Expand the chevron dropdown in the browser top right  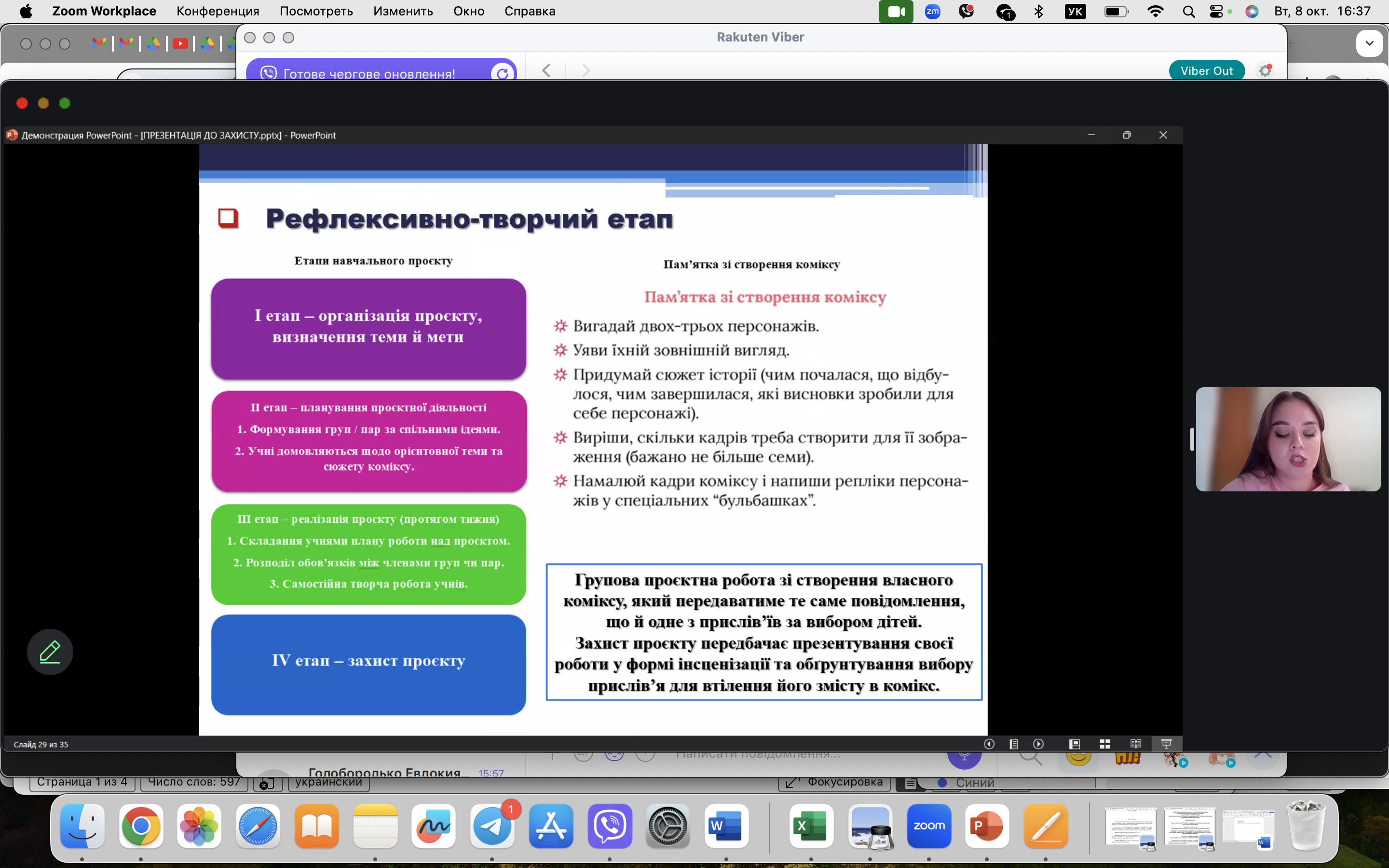(1370, 43)
